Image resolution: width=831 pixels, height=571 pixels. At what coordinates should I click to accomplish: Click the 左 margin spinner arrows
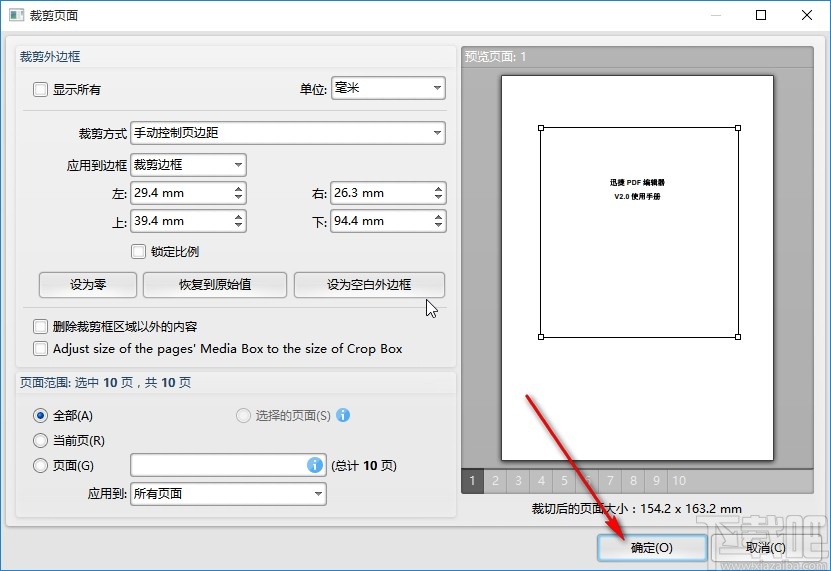238,193
